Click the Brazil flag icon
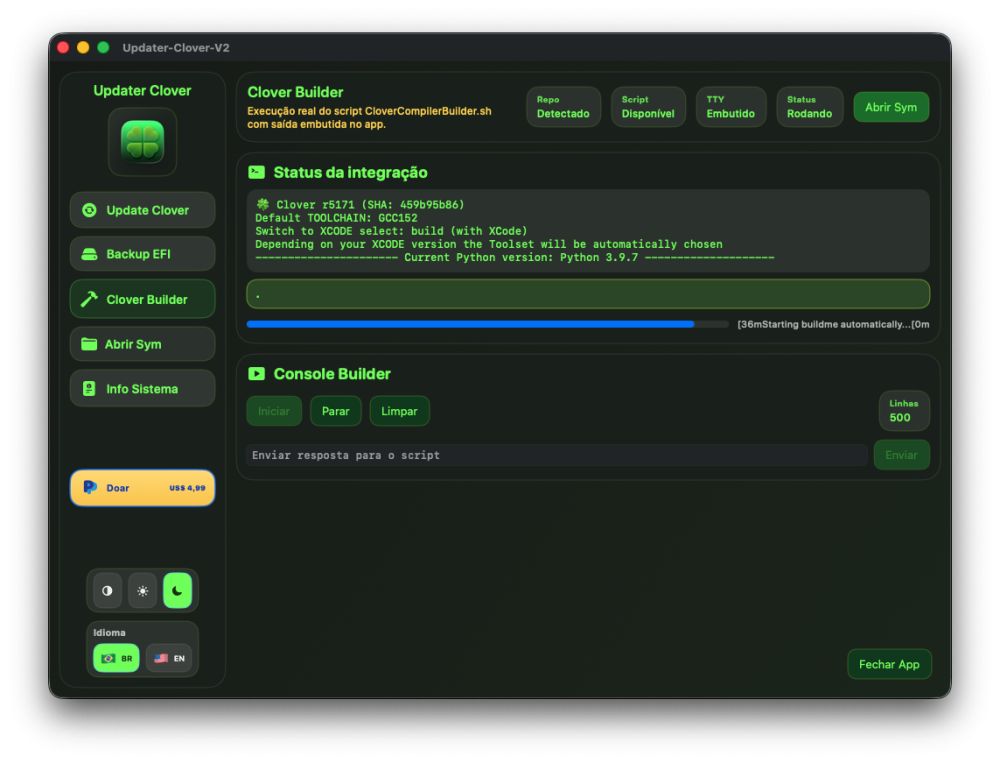 [x=108, y=658]
